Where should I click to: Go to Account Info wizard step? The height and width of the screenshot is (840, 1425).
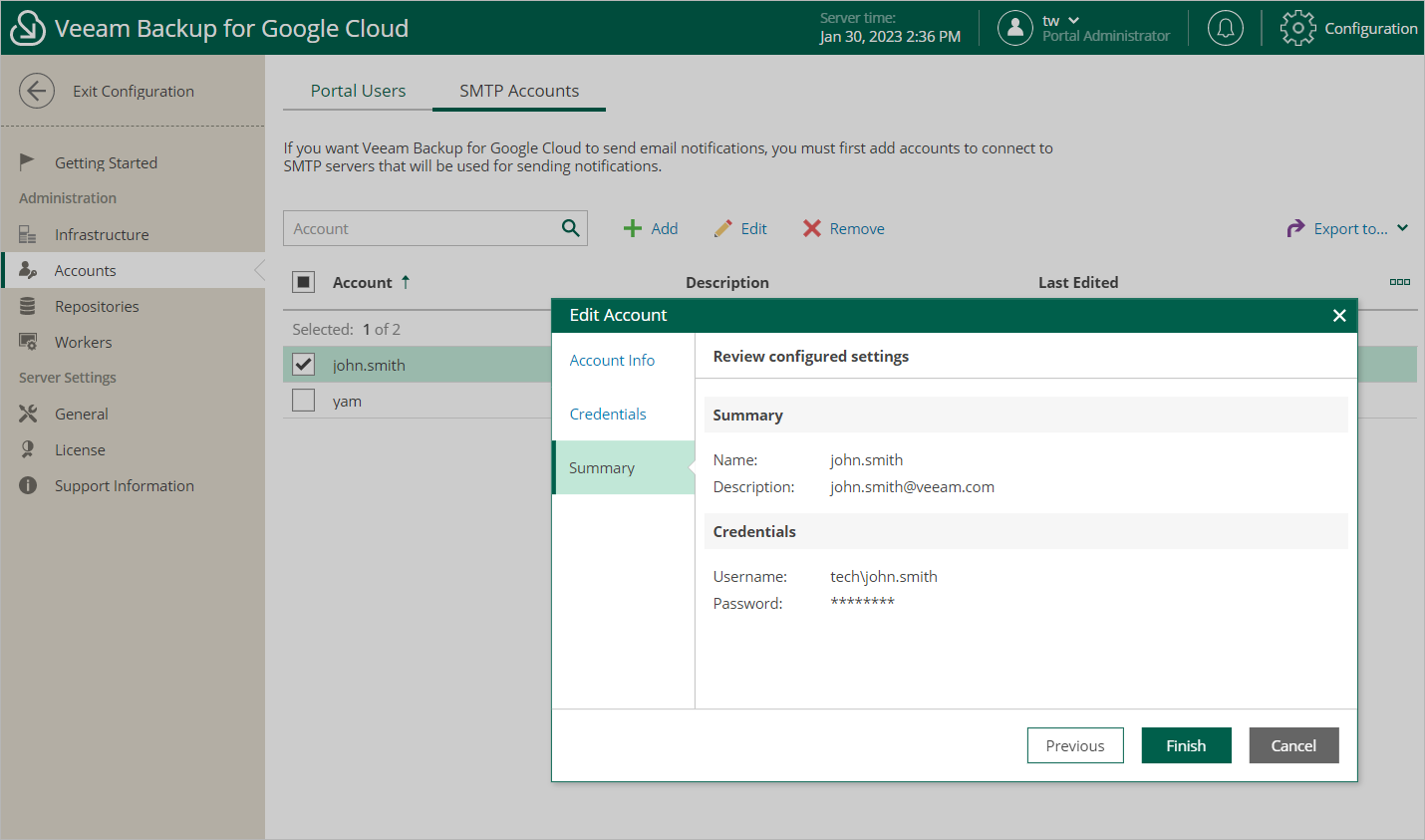[612, 360]
